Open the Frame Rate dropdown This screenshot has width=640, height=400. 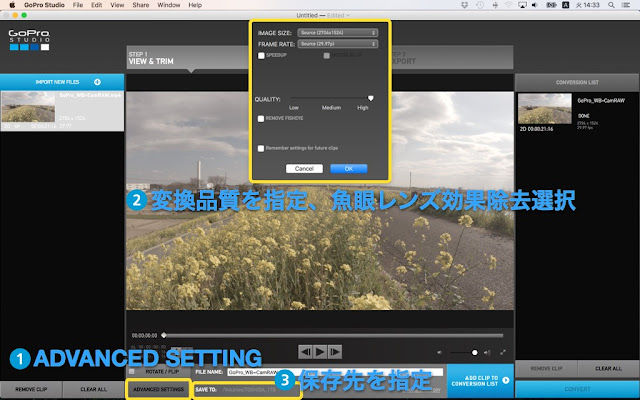click(x=338, y=44)
